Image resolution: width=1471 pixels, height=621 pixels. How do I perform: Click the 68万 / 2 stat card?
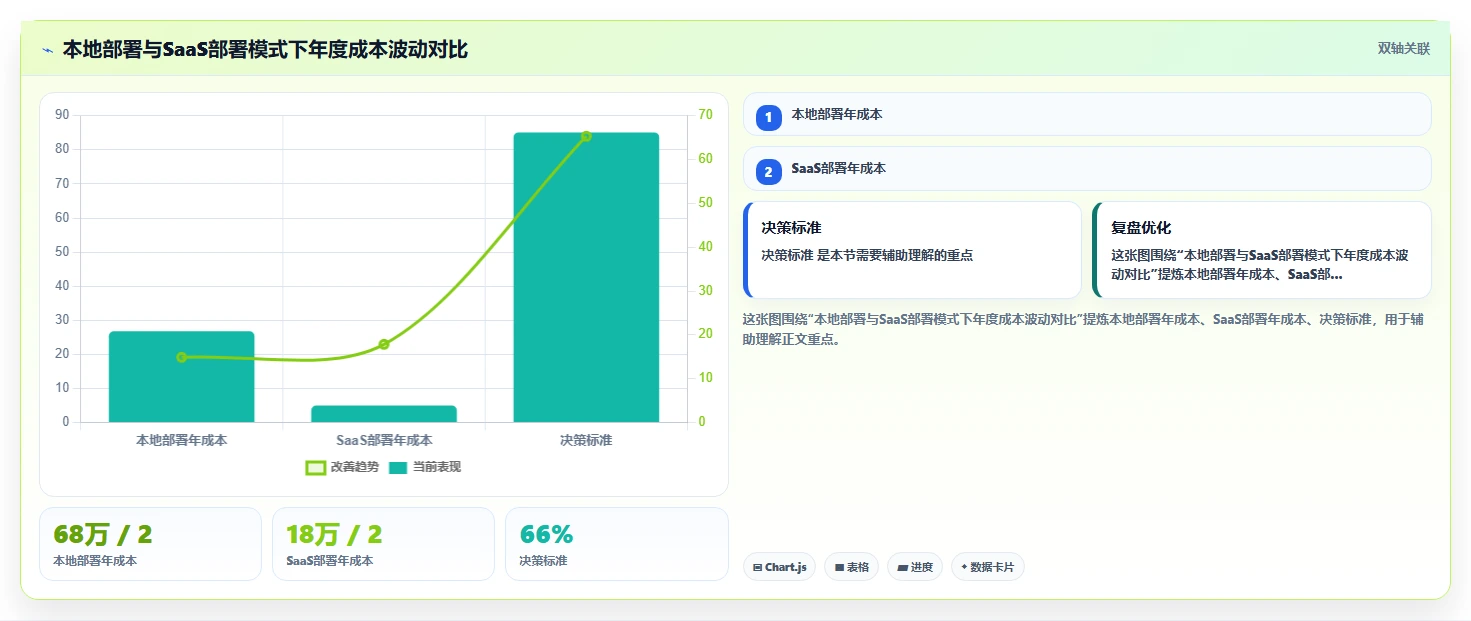(x=150, y=544)
